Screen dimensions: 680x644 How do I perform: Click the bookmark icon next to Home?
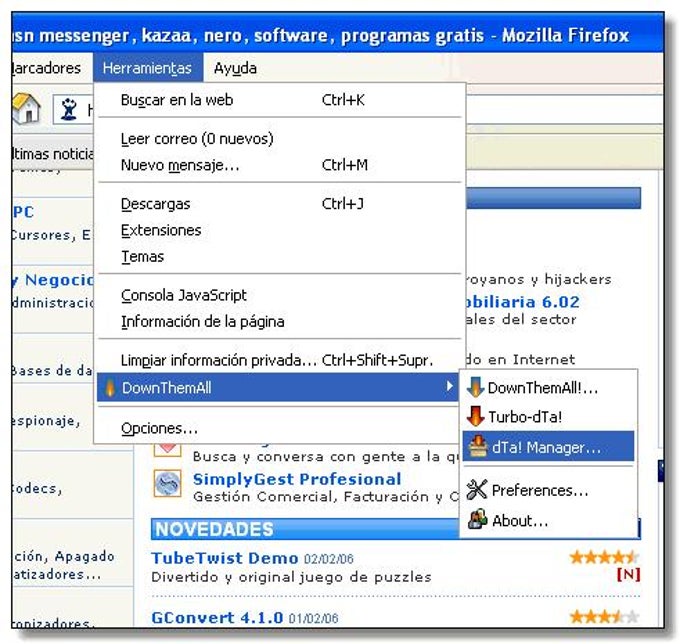pos(69,109)
